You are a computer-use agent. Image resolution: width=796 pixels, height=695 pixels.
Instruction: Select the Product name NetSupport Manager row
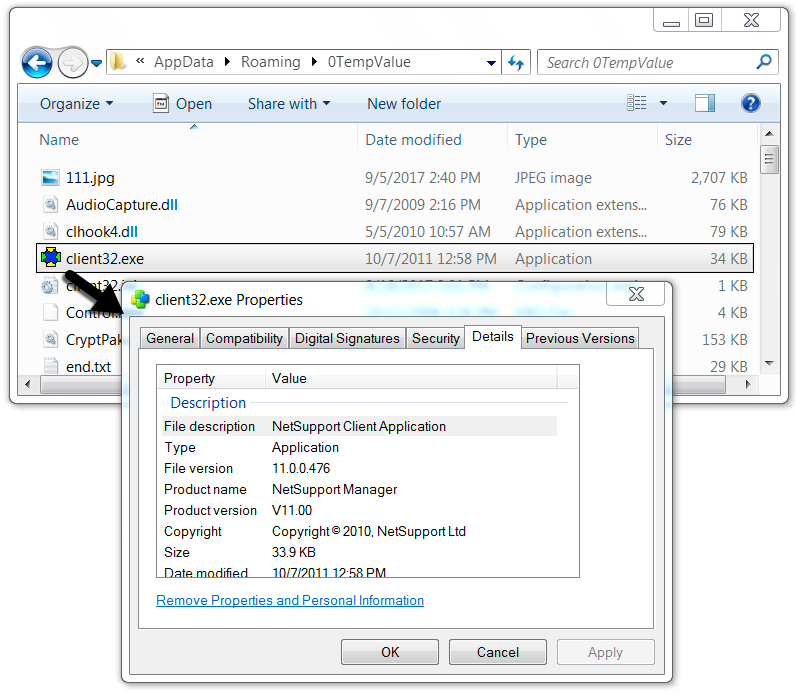(359, 489)
